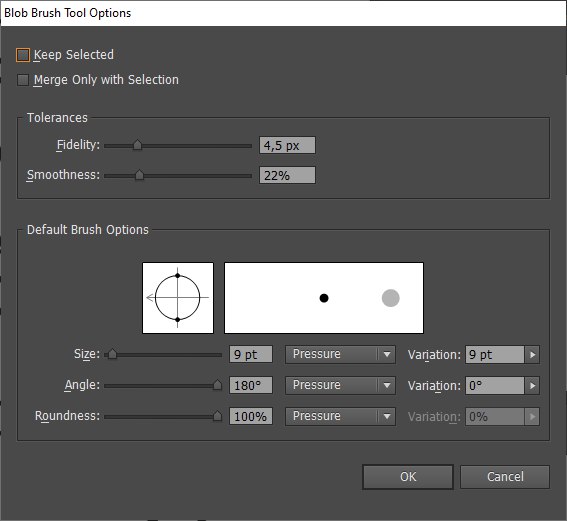Confirm with the OK button
The height and width of the screenshot is (521, 567).
coord(408,477)
